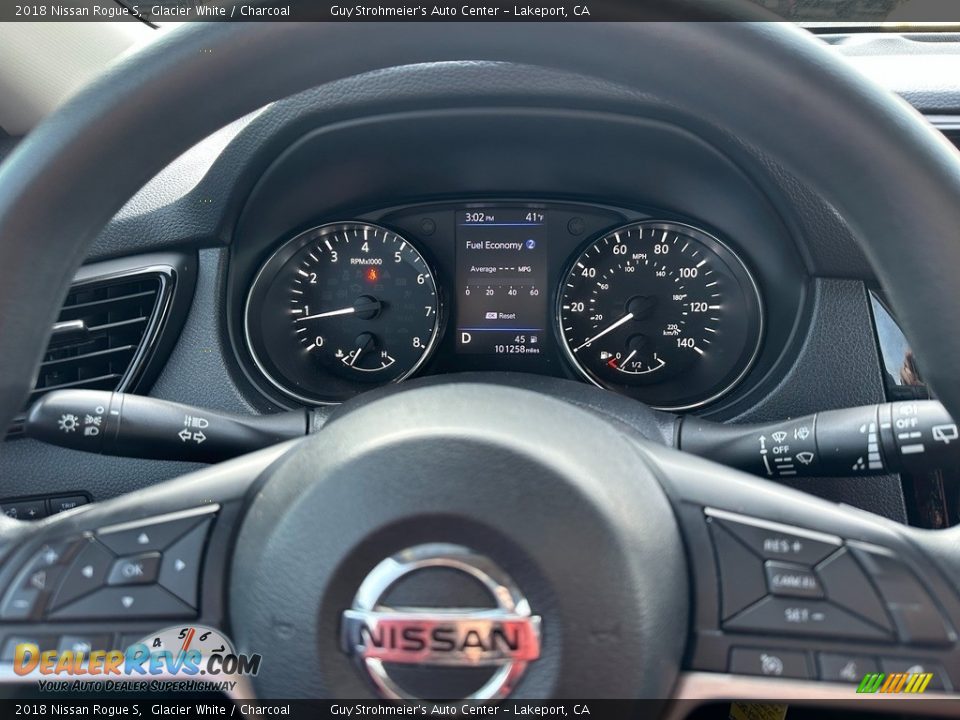Click the windshield washer icon on wiper stalk
This screenshot has height=720, width=960.
click(801, 433)
